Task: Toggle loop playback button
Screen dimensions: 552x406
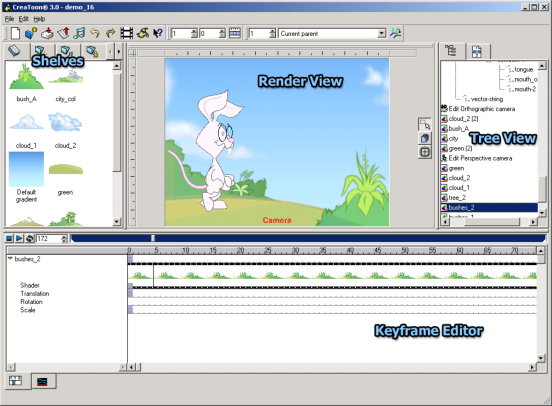Action: (x=30, y=238)
